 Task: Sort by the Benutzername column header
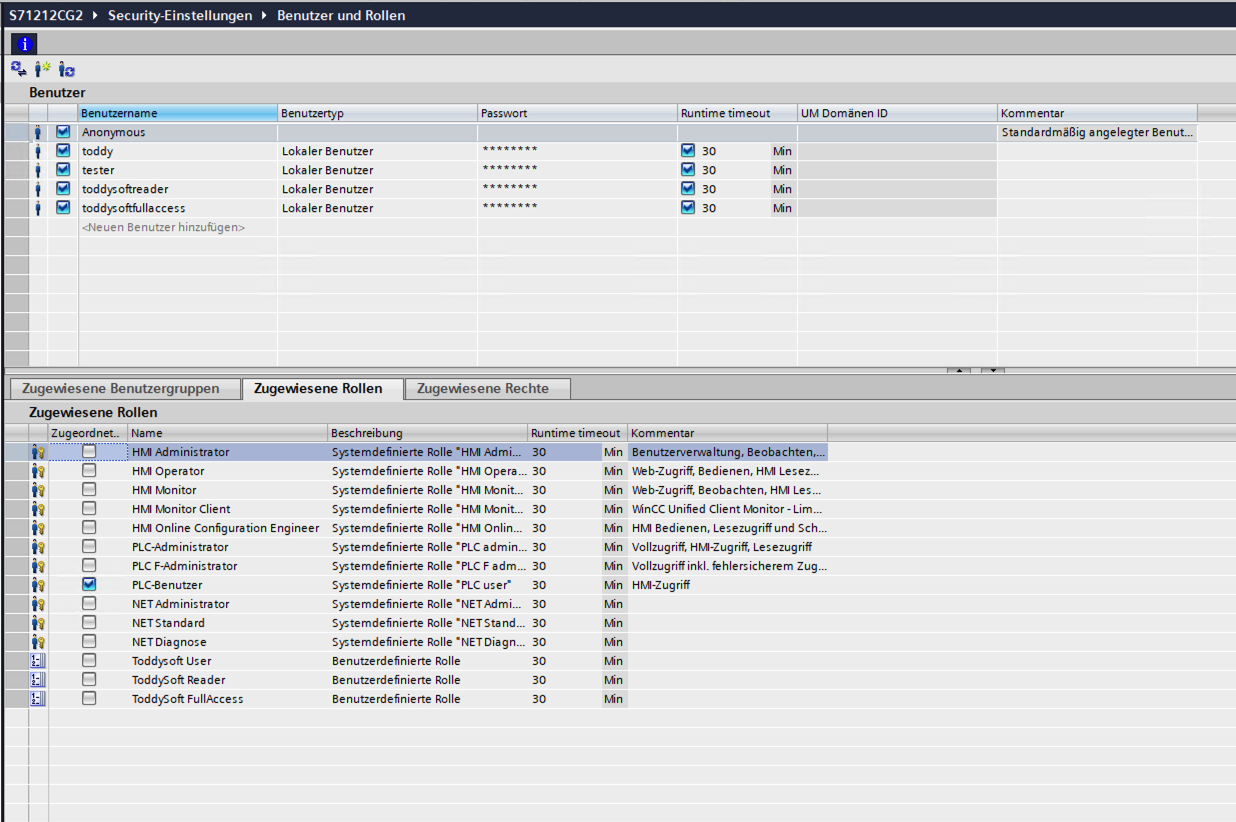(178, 113)
